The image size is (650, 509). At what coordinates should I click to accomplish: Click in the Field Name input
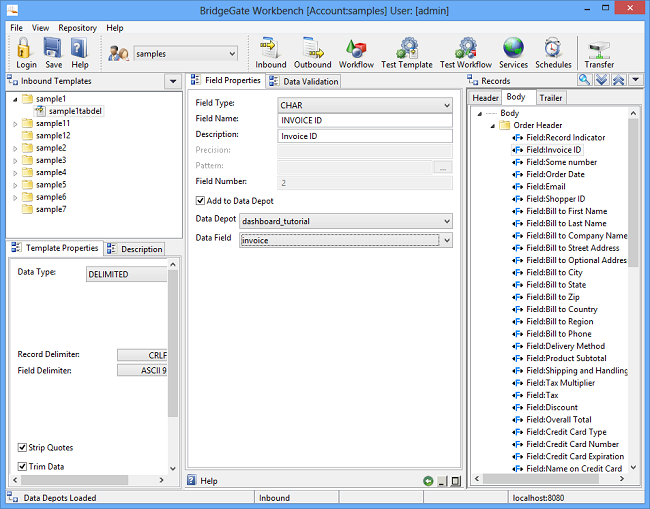coord(365,121)
